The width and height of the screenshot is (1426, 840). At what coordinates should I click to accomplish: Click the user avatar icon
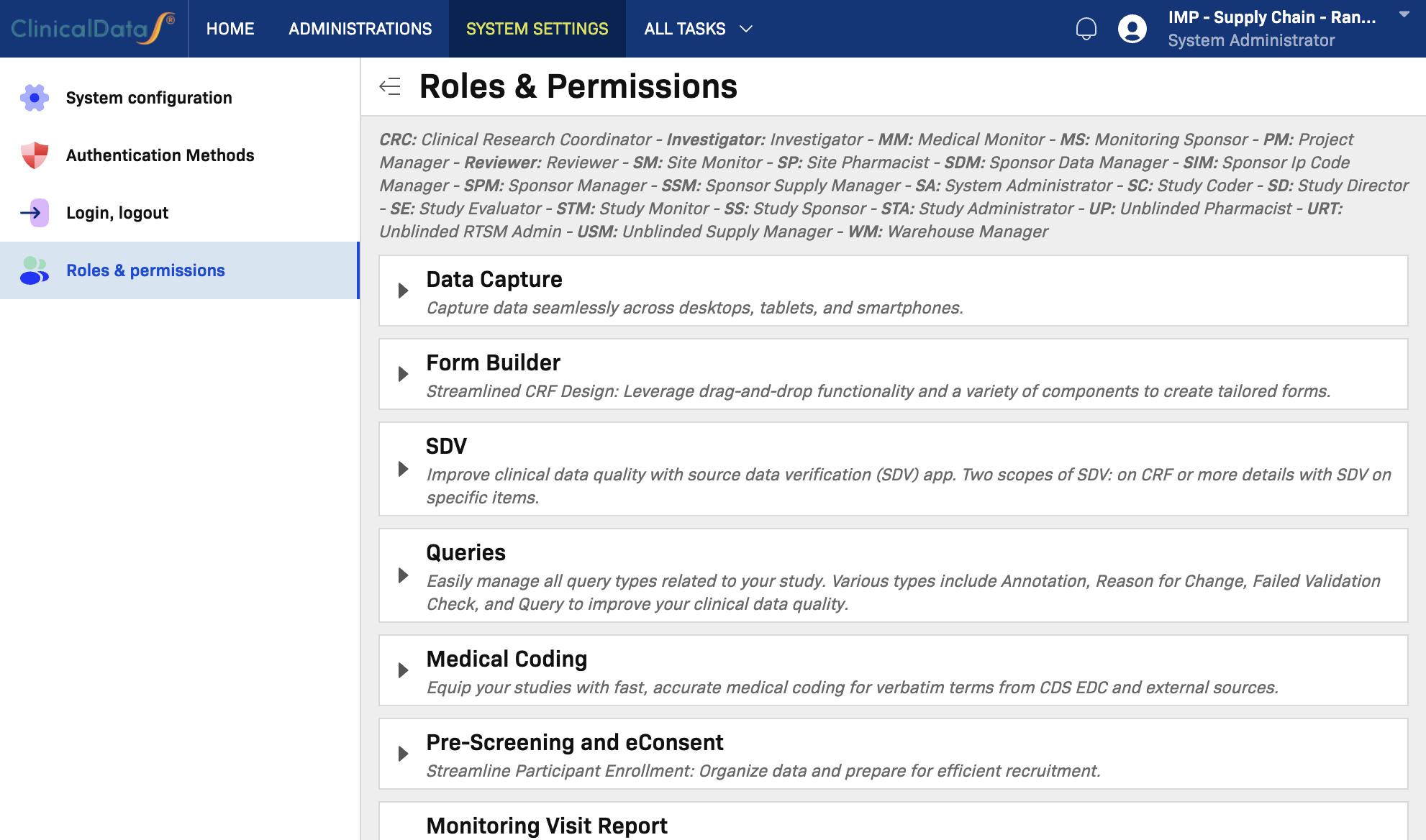(x=1131, y=29)
